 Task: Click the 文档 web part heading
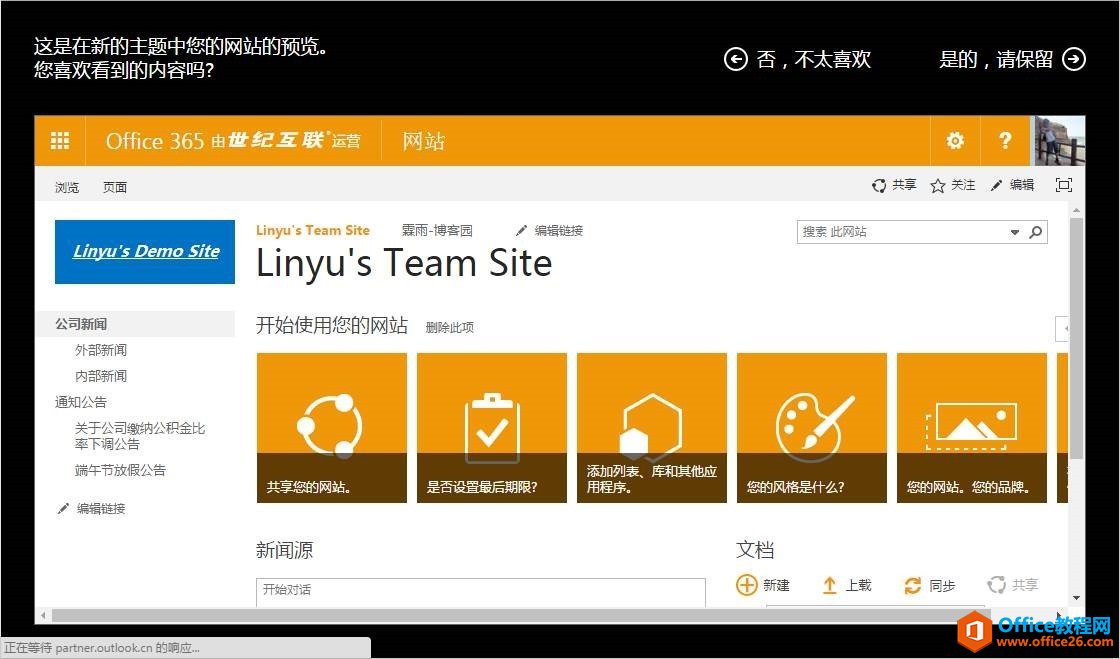[756, 550]
